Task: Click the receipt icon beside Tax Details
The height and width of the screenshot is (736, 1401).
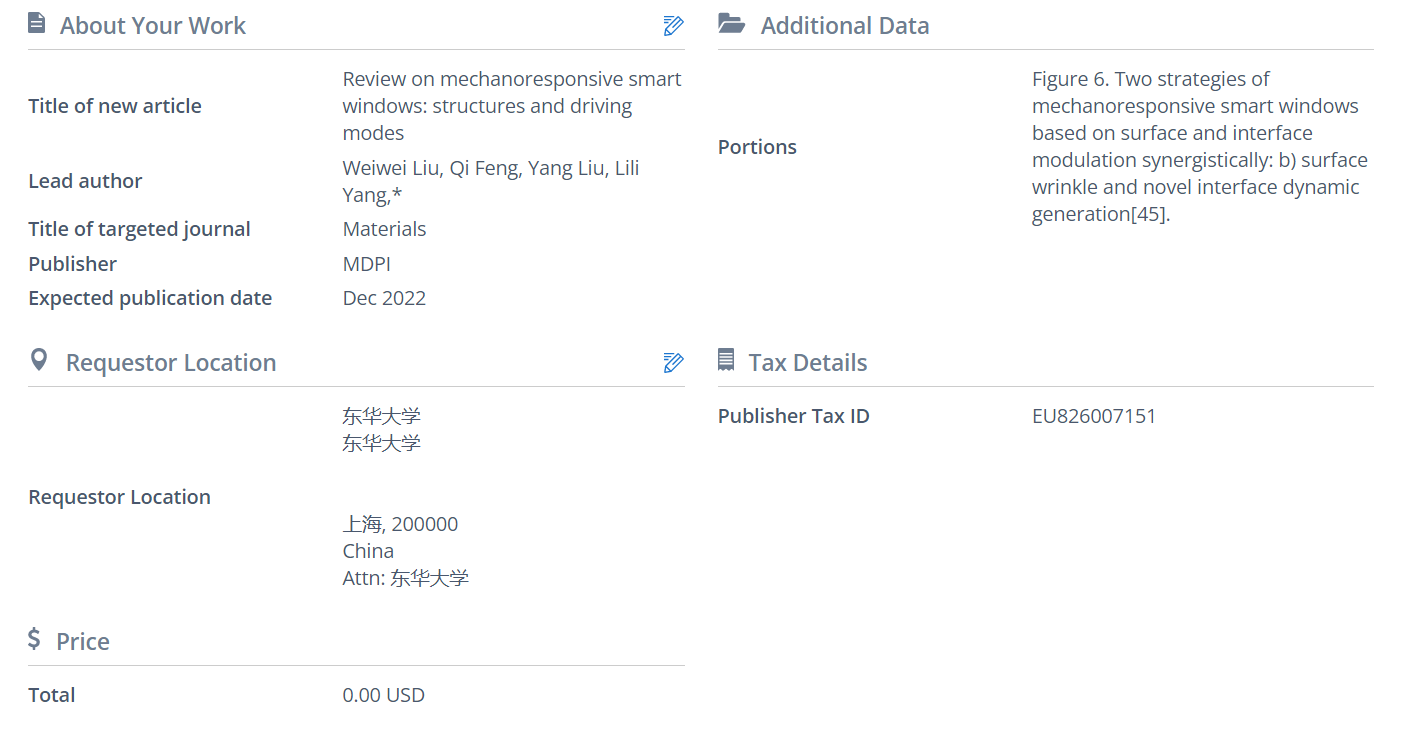Action: click(x=726, y=360)
